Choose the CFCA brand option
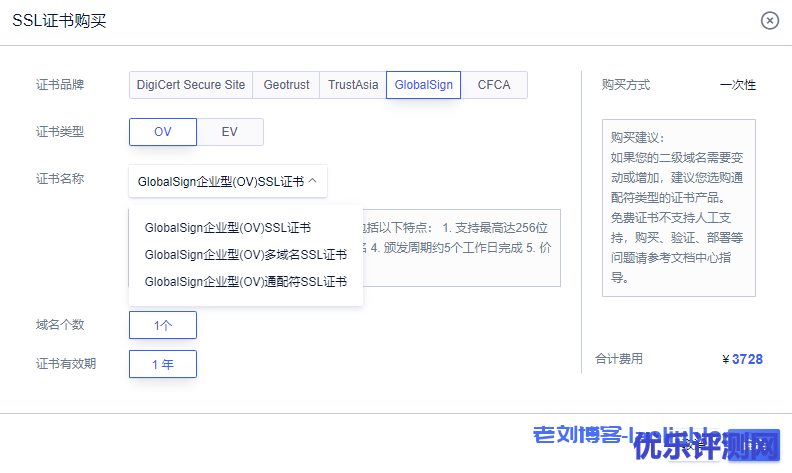Screen dimensions: 792x473 [494, 85]
